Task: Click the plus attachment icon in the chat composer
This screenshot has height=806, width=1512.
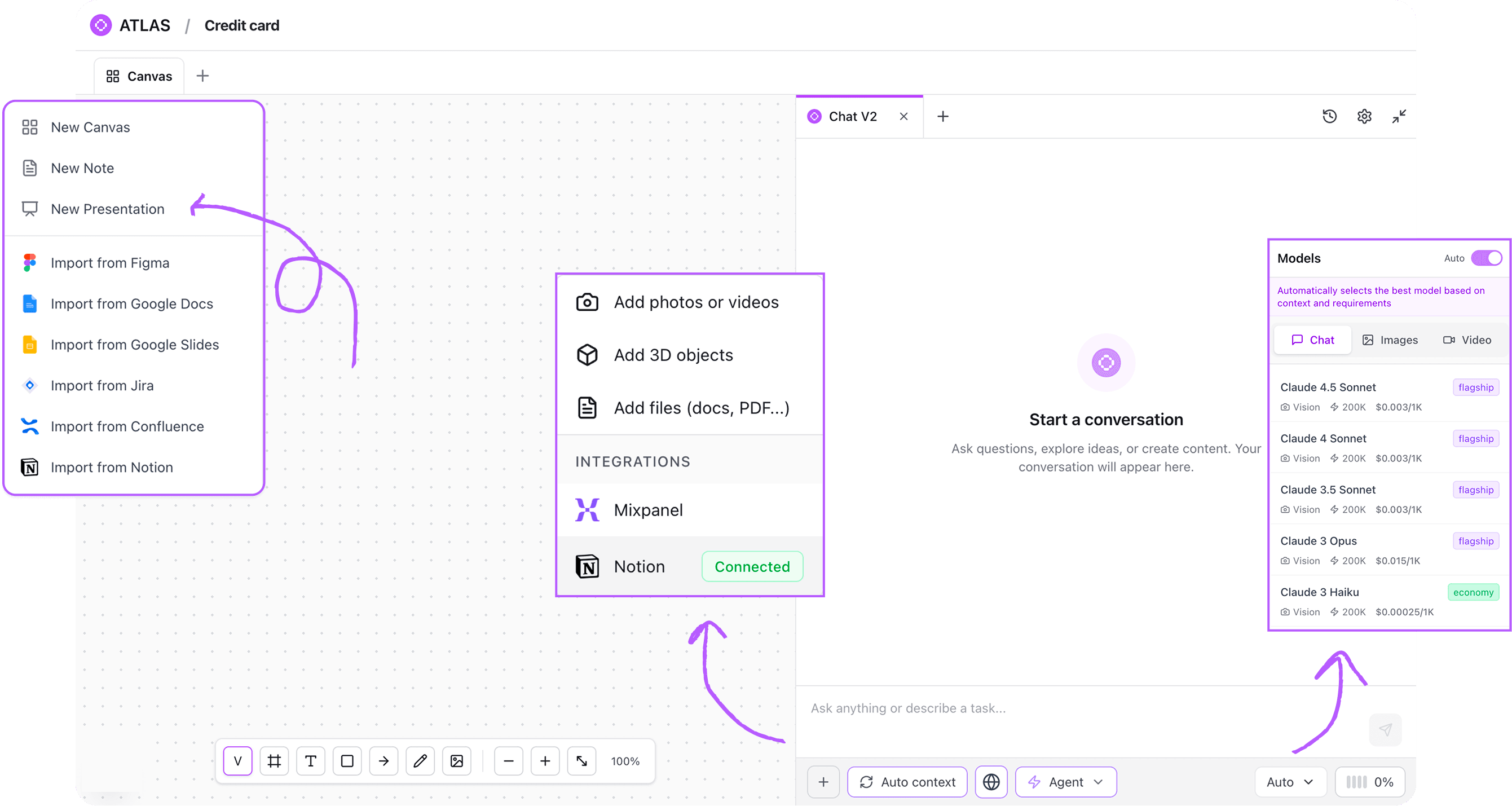Action: (823, 782)
